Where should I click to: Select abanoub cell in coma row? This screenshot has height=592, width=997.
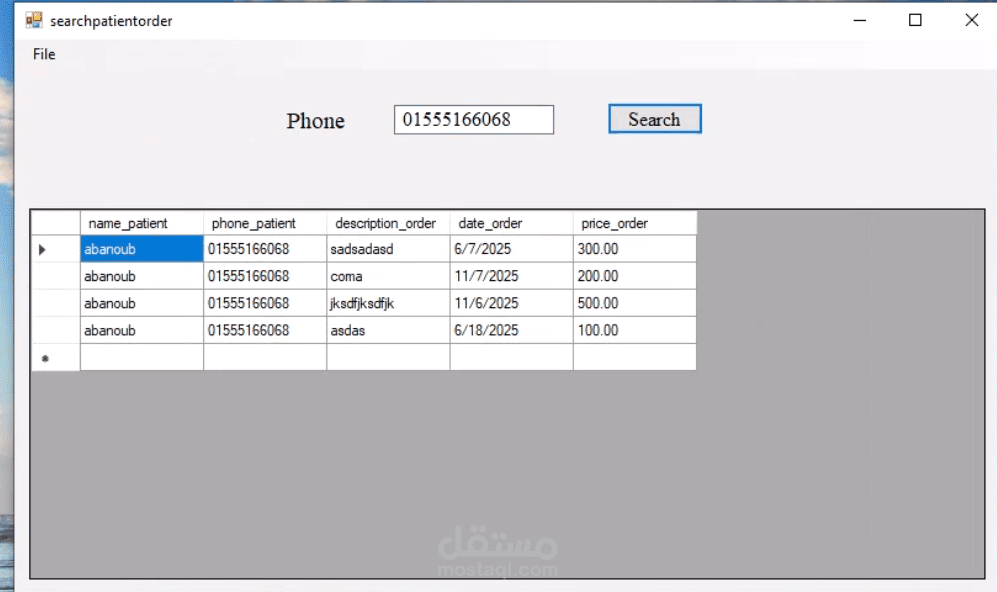(142, 276)
